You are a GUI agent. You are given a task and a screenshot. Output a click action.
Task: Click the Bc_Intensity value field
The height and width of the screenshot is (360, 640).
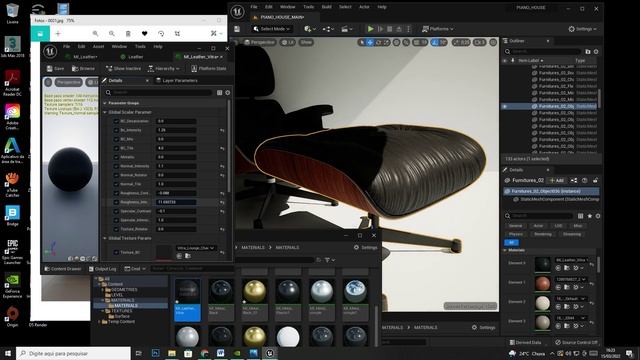[x=176, y=130]
